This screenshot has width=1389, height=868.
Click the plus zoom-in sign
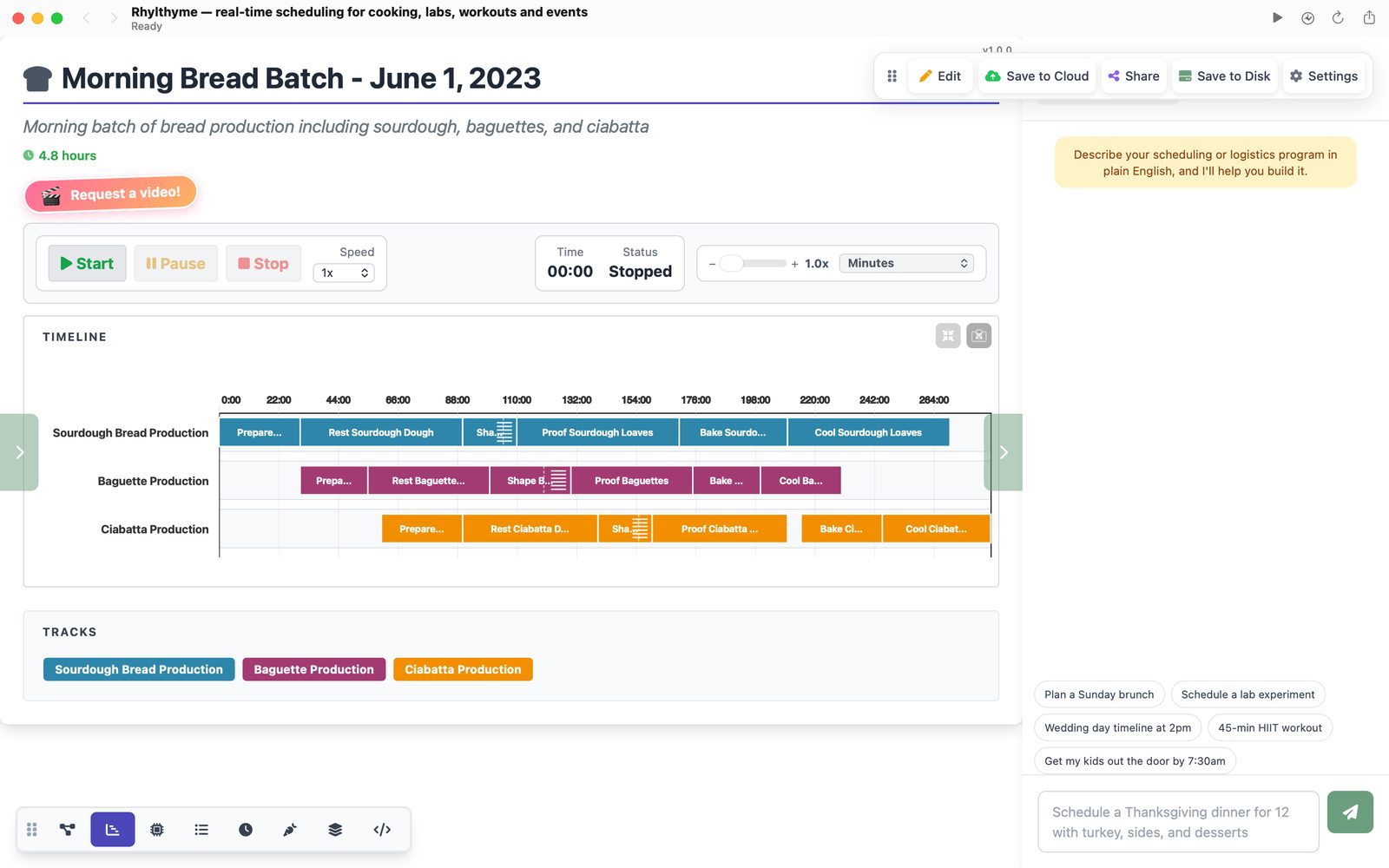(x=794, y=264)
